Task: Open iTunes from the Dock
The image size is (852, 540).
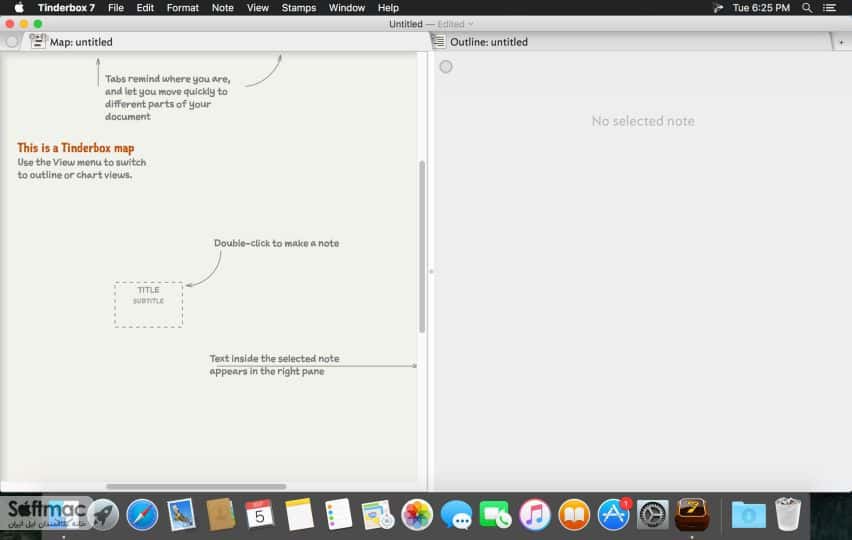Action: [x=535, y=514]
